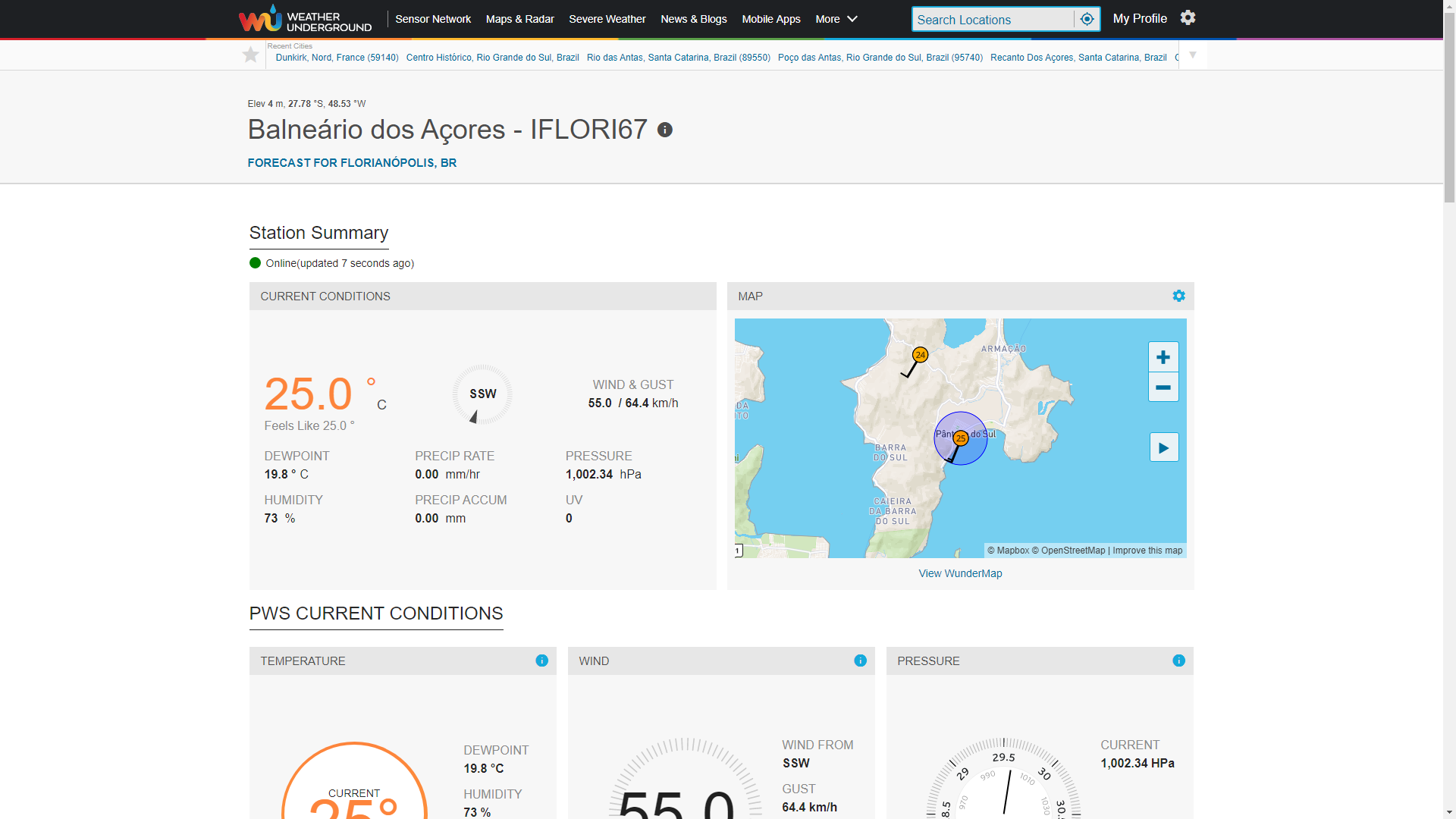Viewport: 1456px width, 819px height.
Task: Play the map animation
Action: [x=1164, y=447]
